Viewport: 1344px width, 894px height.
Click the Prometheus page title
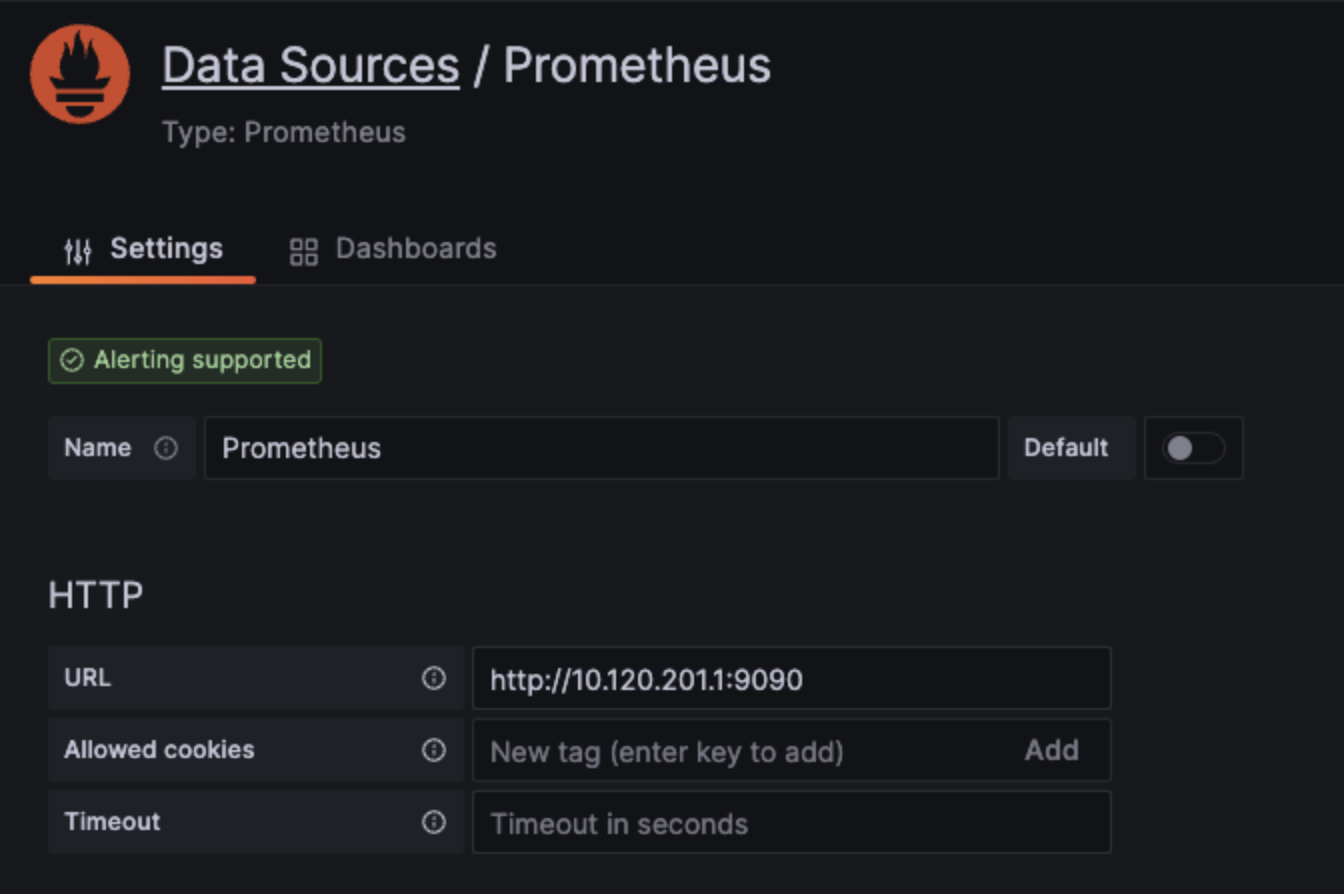click(636, 64)
